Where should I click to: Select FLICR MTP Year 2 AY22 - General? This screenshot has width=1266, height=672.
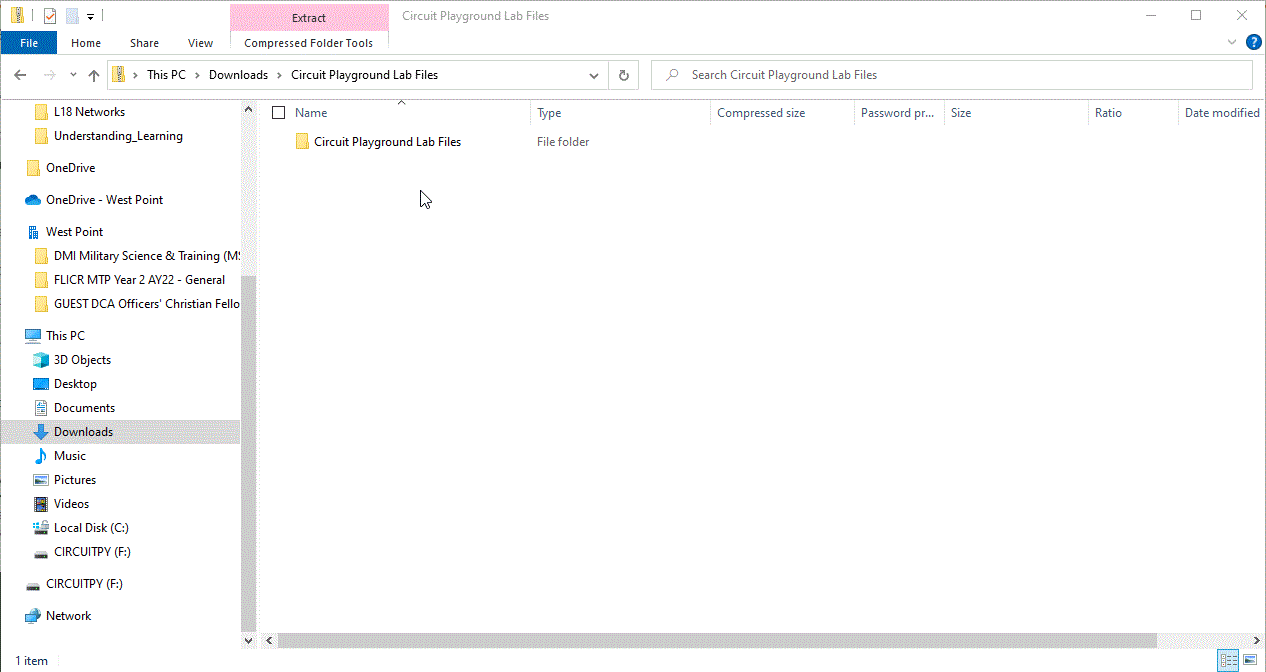click(139, 280)
